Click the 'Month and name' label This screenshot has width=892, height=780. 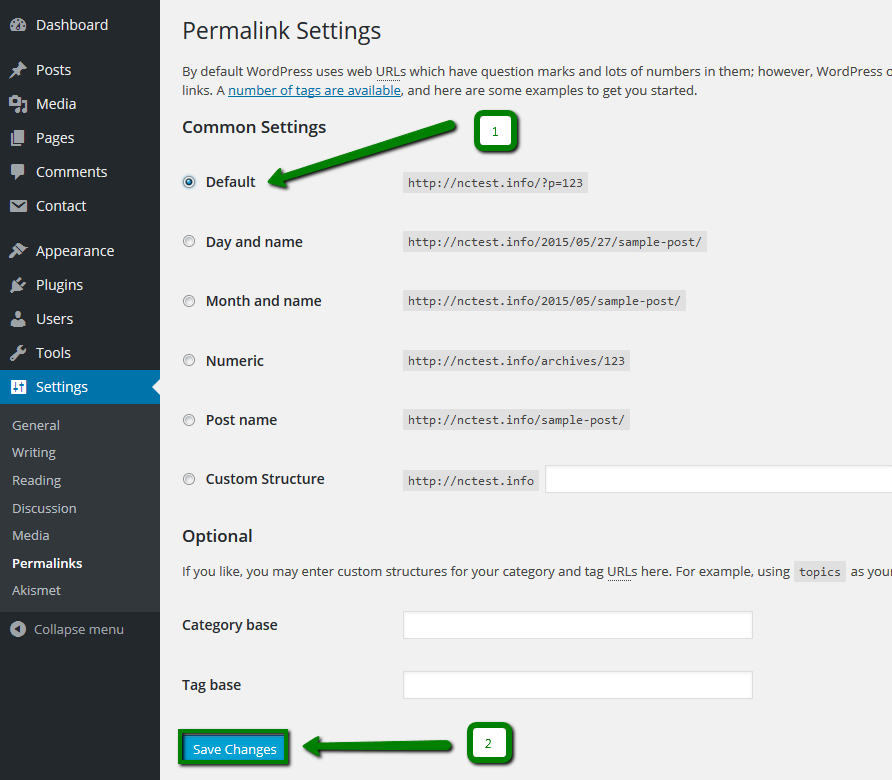pyautogui.click(x=263, y=301)
